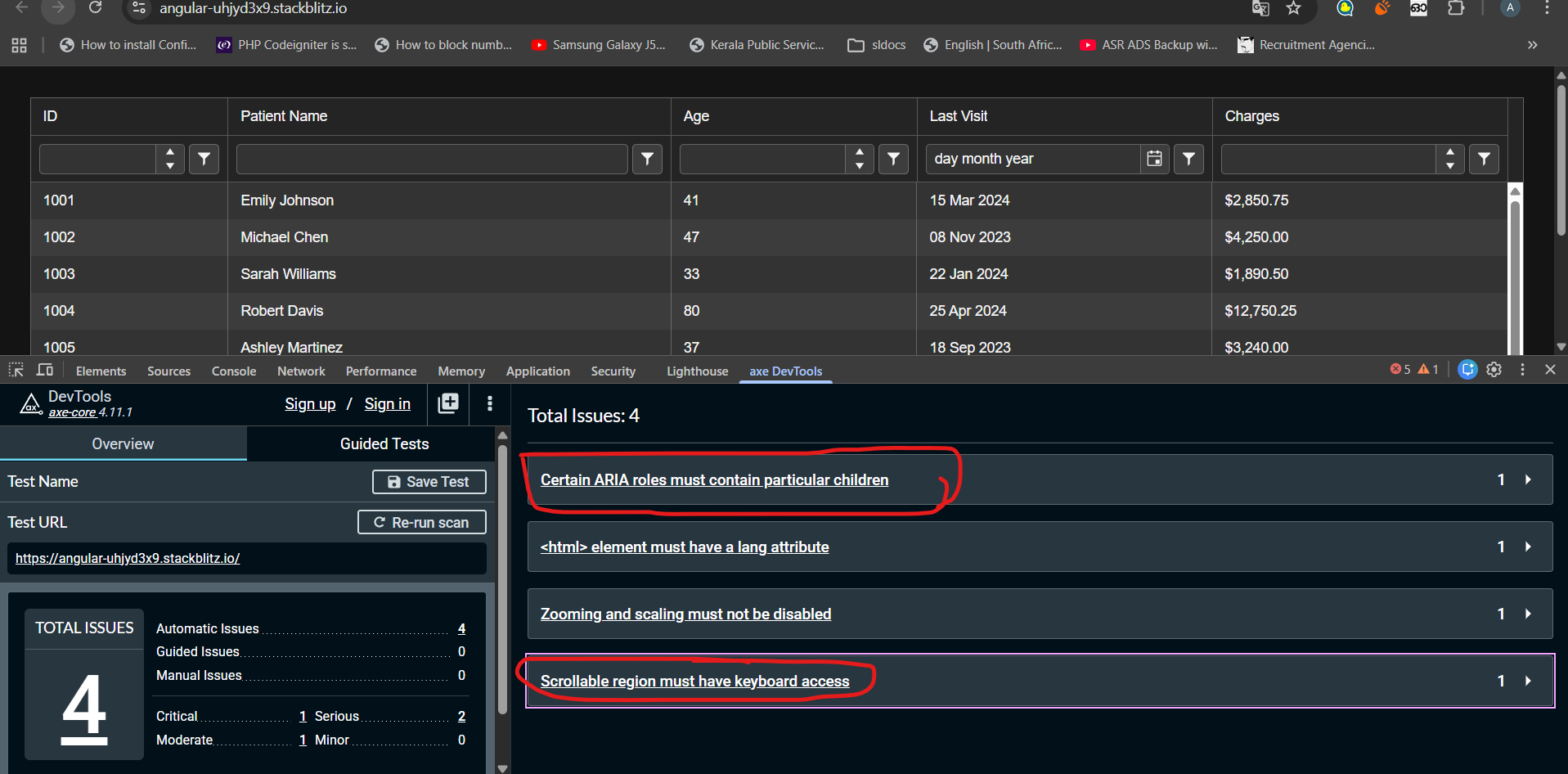This screenshot has width=1568, height=774.
Task: Click the Age filter spinner control
Action: pos(859,159)
